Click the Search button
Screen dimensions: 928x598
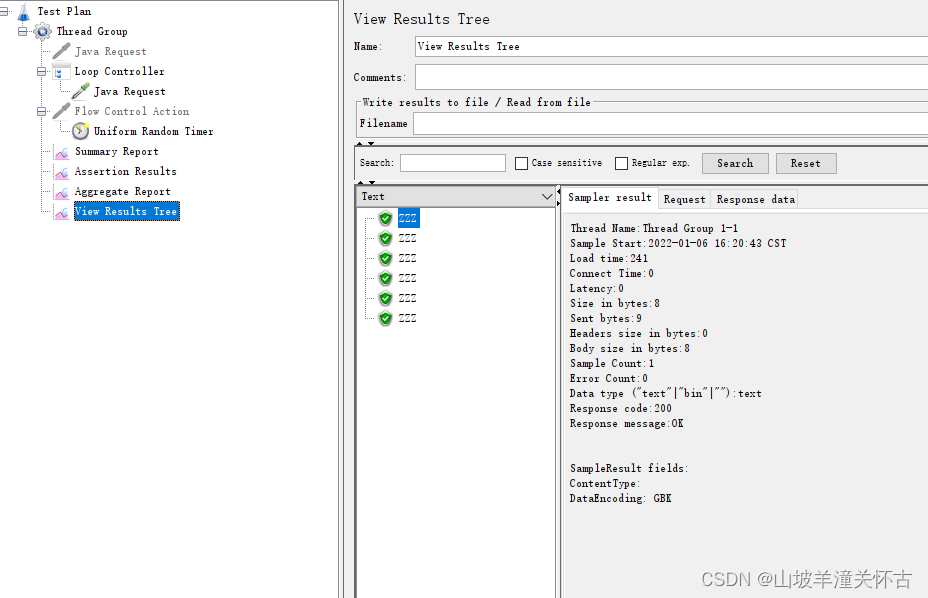[735, 163]
